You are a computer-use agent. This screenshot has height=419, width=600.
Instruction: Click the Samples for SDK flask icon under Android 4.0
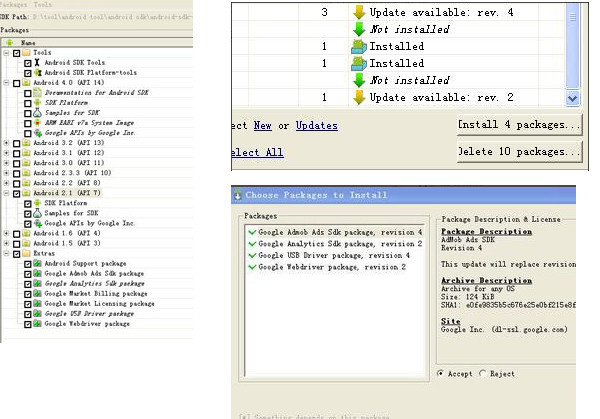(x=38, y=112)
